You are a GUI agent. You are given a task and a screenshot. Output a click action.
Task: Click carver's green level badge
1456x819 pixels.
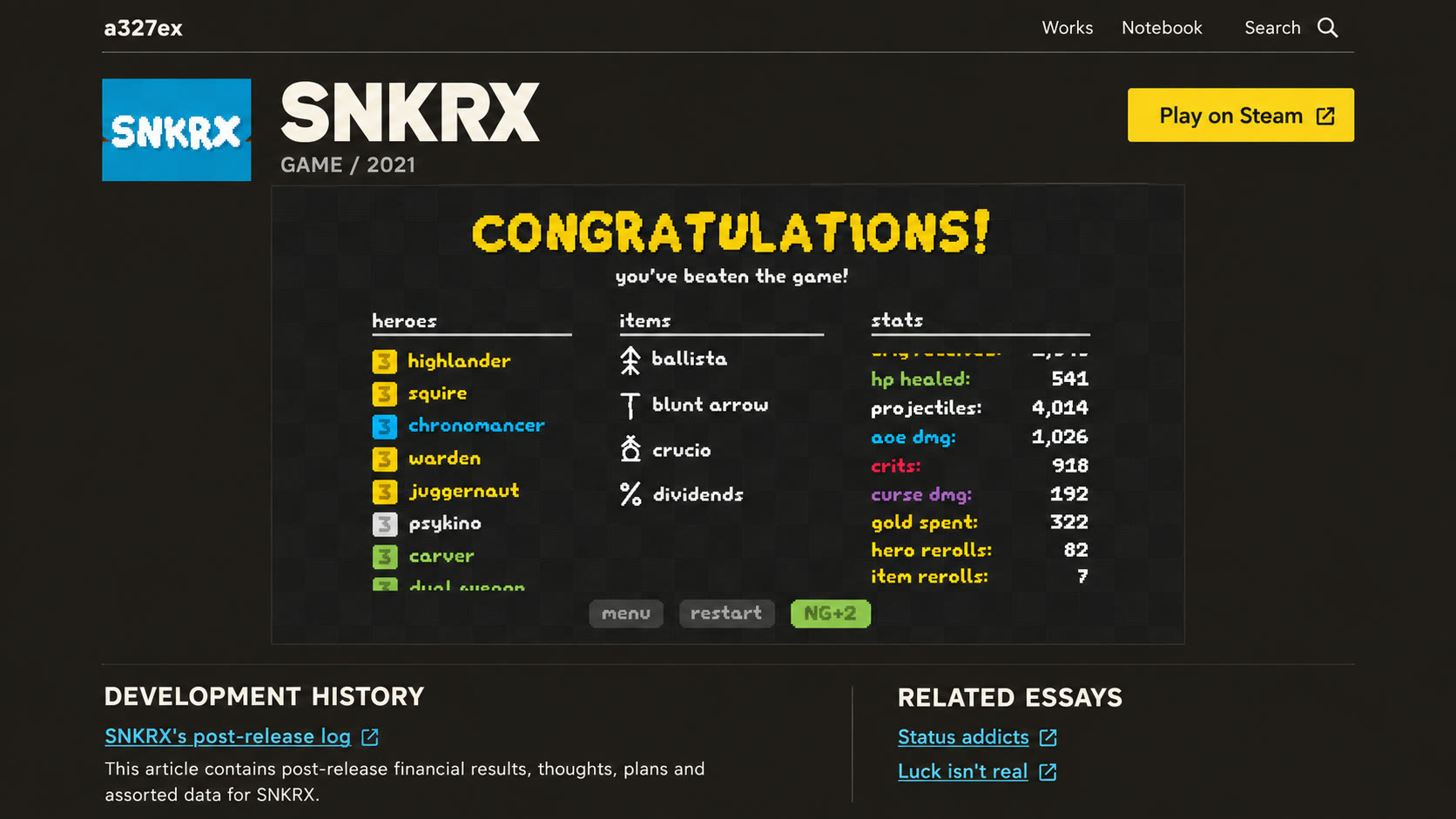(x=385, y=556)
